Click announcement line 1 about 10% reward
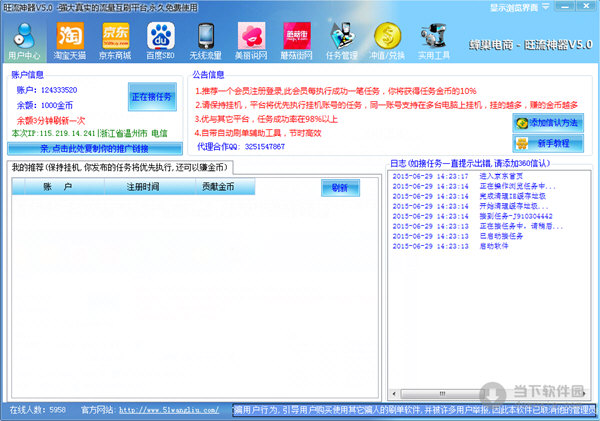 (336, 91)
